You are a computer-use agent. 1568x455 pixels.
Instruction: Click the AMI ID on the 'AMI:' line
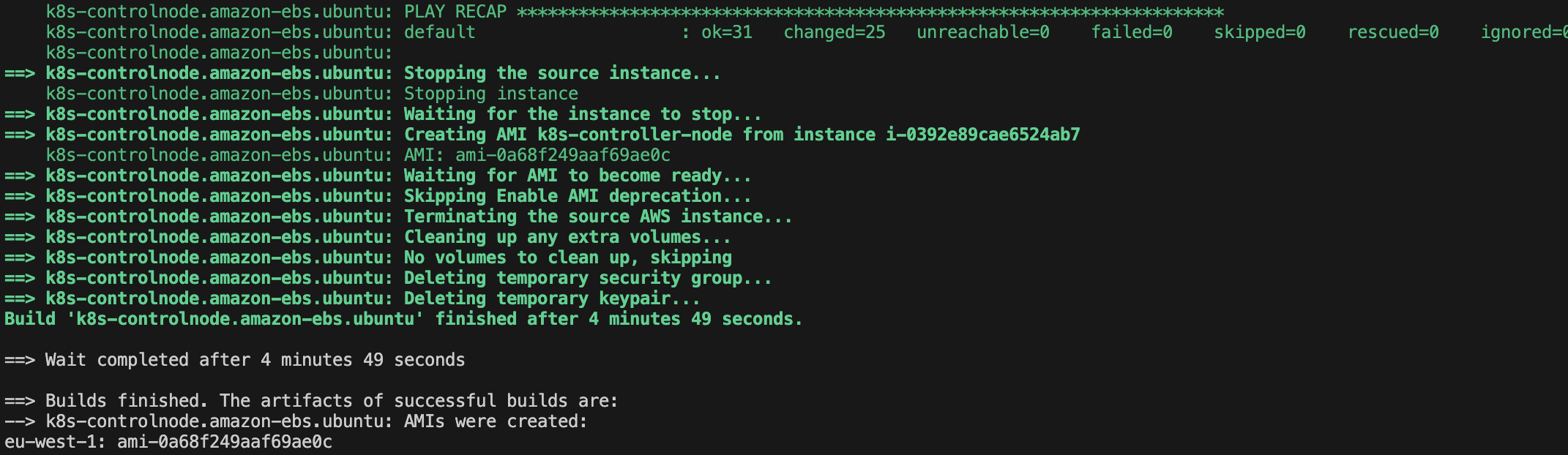click(x=562, y=155)
